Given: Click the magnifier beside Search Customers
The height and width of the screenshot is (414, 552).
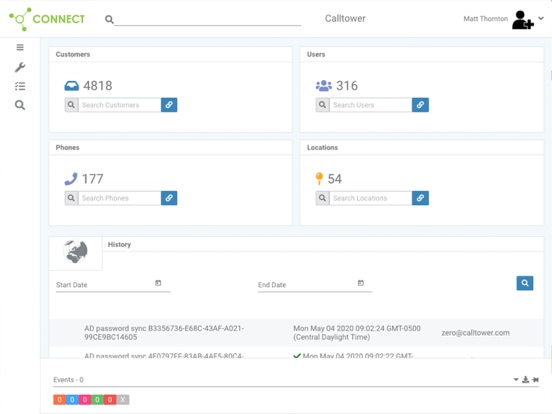Looking at the screenshot, I should (71, 105).
